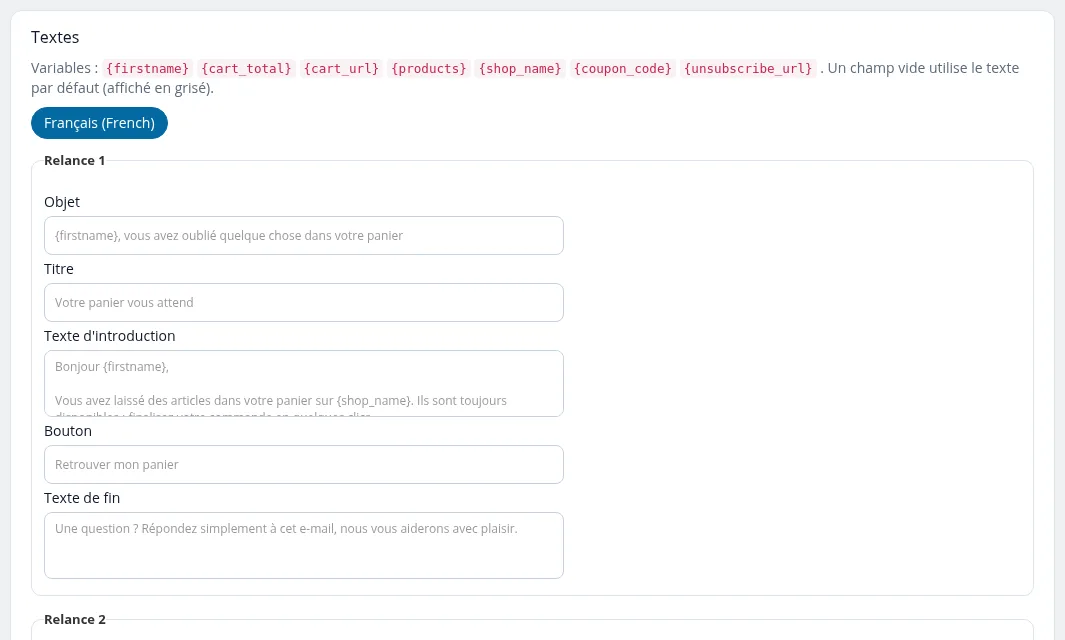Click the Texte de fin textarea

304,546
